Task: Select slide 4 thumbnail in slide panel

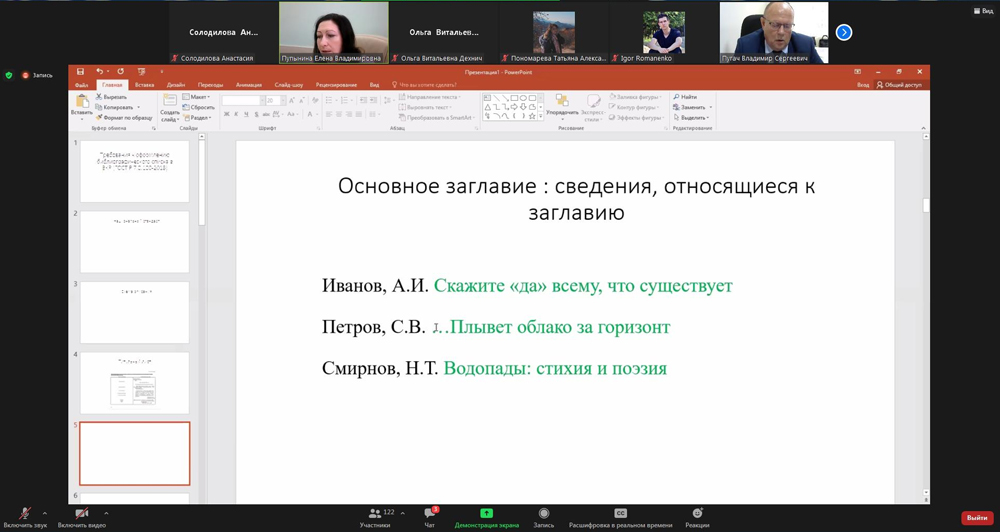Action: (134, 383)
